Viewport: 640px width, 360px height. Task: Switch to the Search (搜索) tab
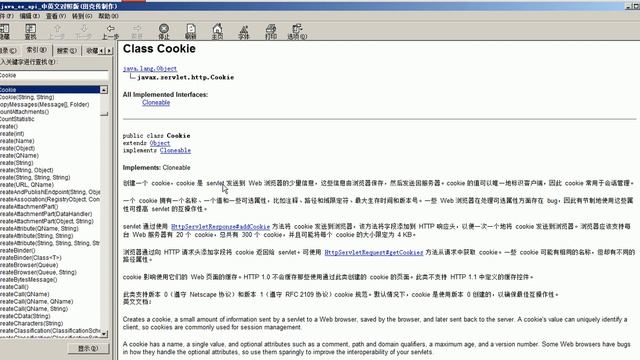[67, 51]
